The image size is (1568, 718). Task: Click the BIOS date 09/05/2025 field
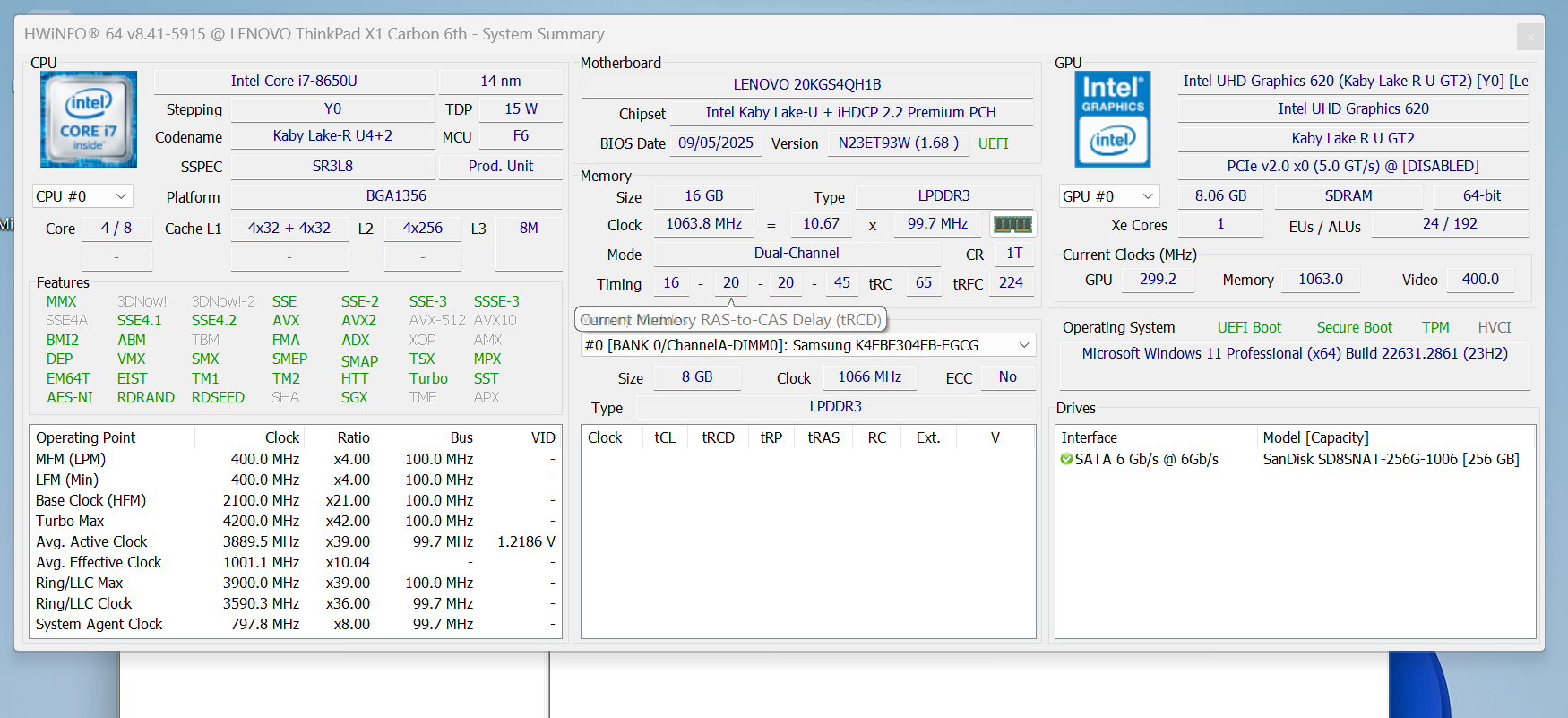click(716, 143)
